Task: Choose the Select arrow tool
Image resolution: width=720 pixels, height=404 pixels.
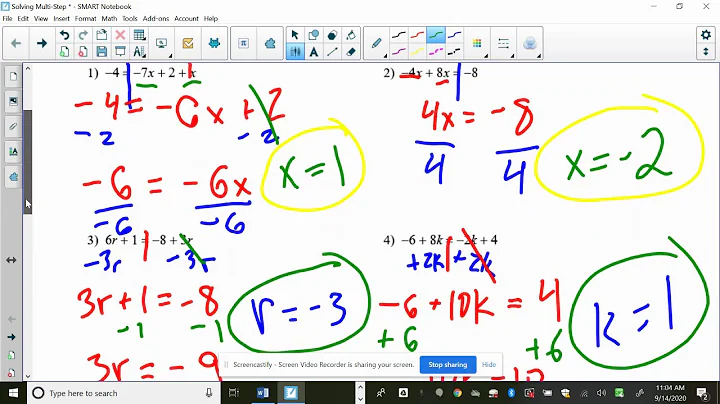Action: 295,35
